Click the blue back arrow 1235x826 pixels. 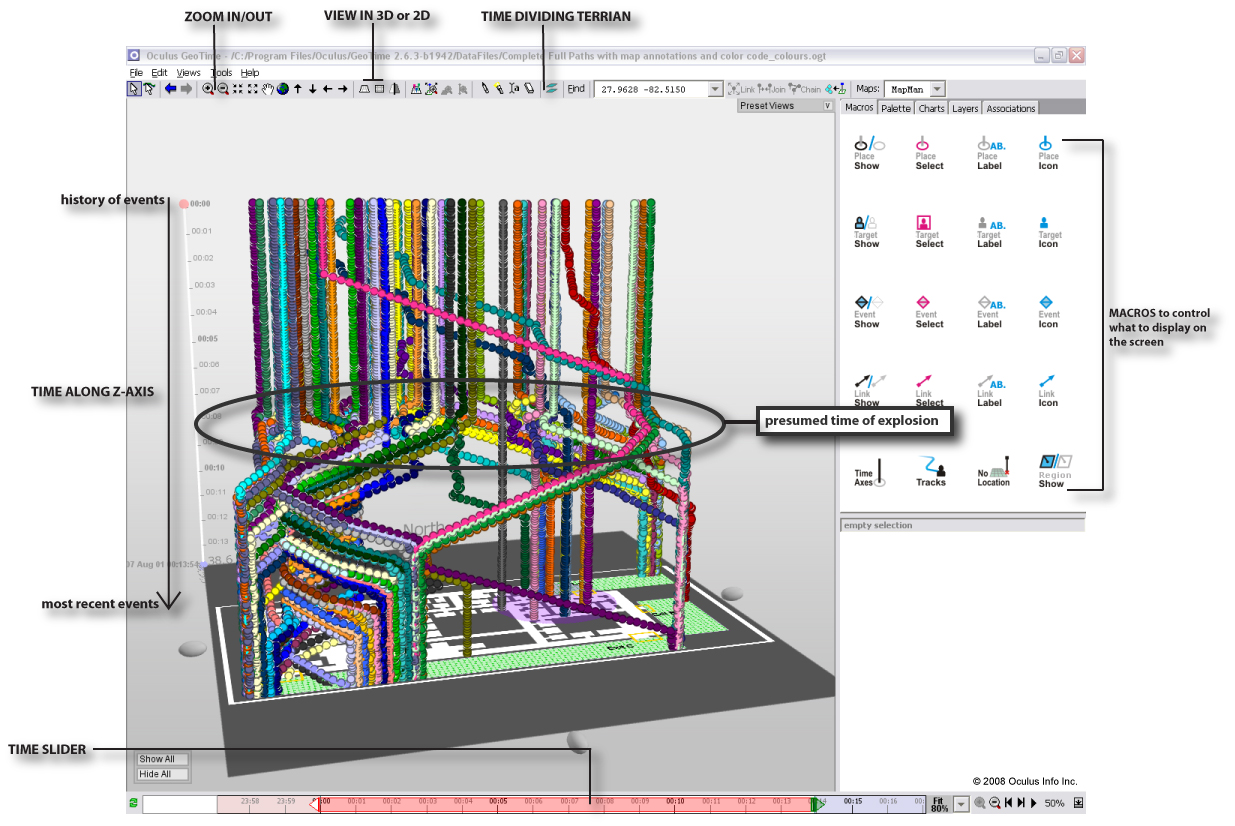tap(170, 88)
